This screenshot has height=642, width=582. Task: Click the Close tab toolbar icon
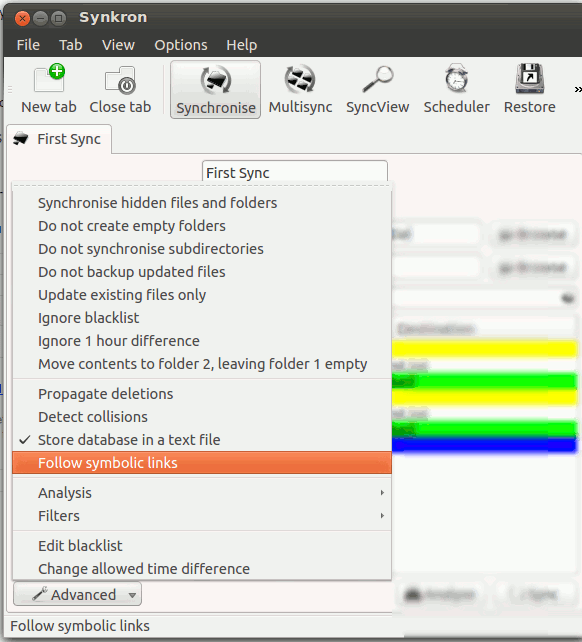coord(120,80)
